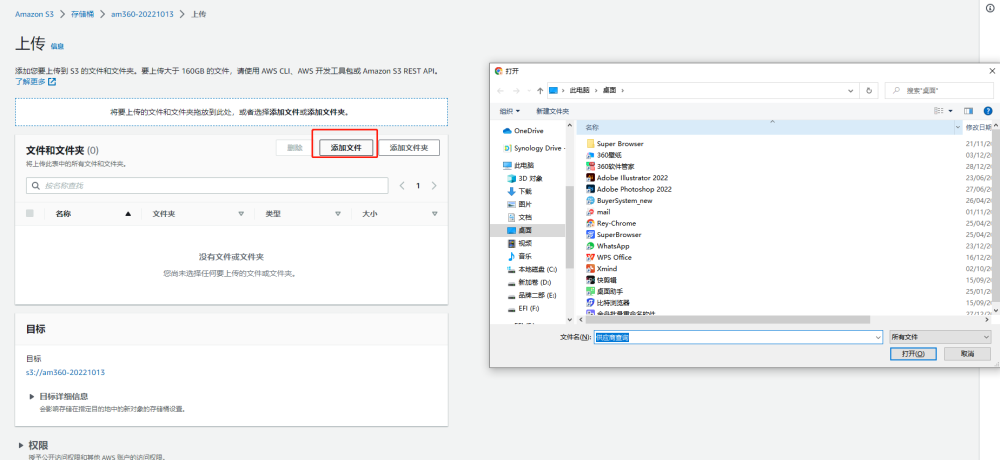Click the 搜索"桌面" search box in the dialog

point(939,91)
